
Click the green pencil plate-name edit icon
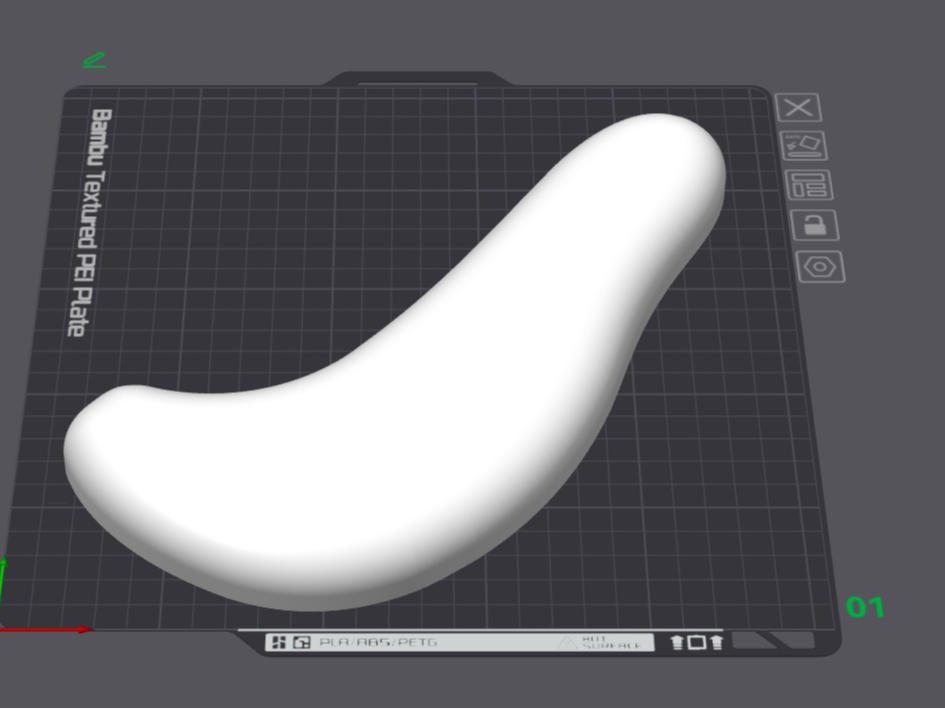point(95,60)
